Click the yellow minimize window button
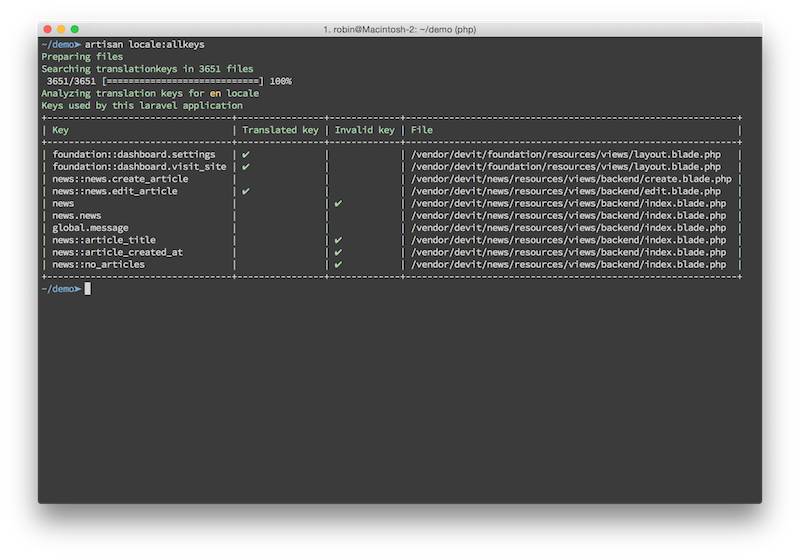This screenshot has width=800, height=558. pos(61,30)
